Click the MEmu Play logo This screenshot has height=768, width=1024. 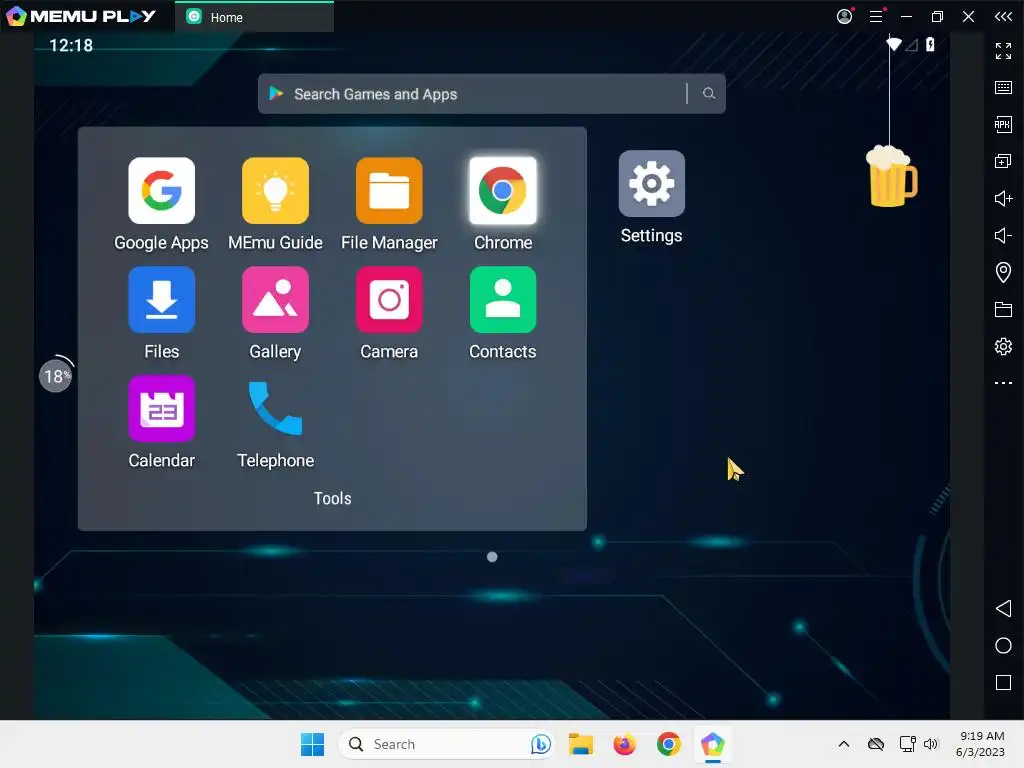(81, 16)
